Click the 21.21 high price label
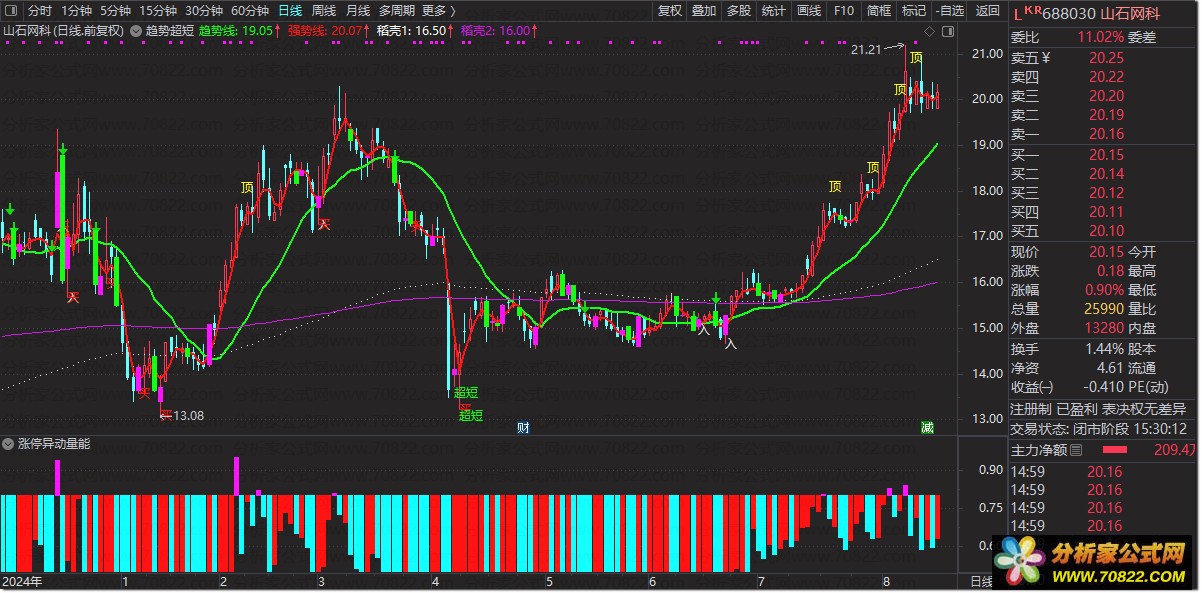Viewport: 1202px width, 593px height. [866, 49]
